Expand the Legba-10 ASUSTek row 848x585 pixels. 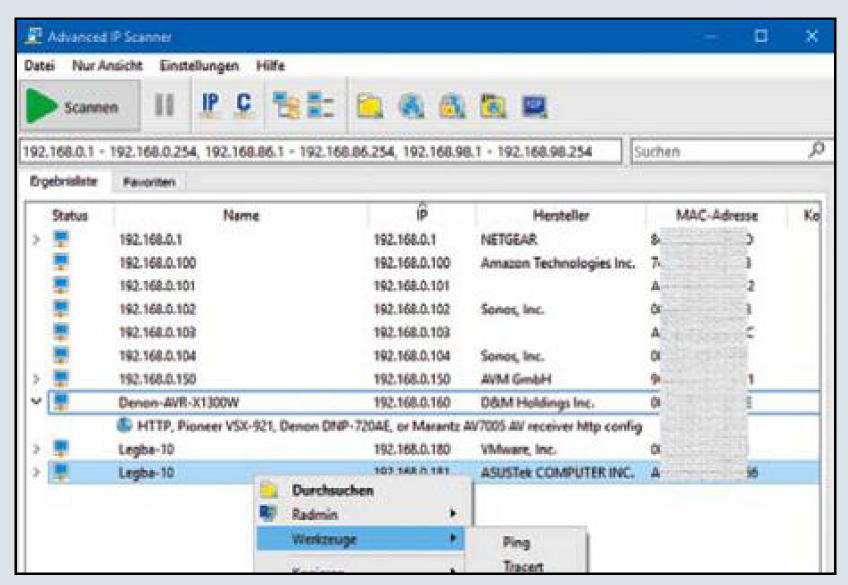click(36, 472)
